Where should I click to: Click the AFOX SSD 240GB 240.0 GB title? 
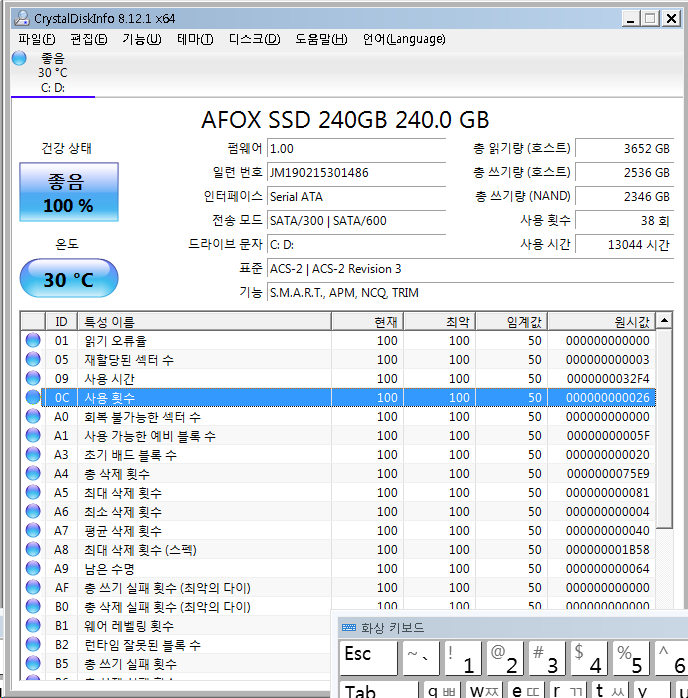coord(345,119)
